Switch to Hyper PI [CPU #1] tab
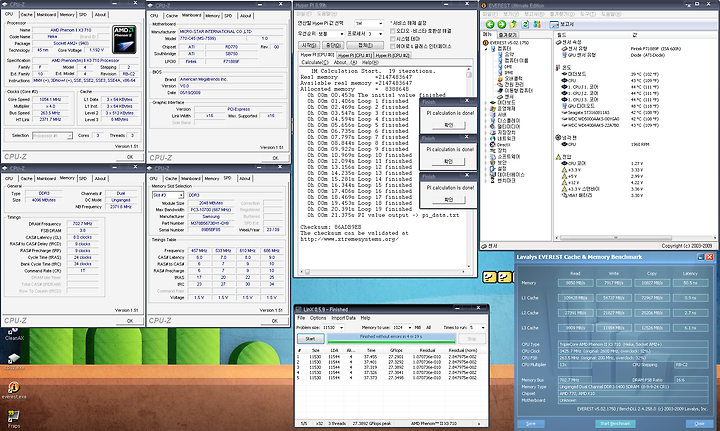 [x=354, y=56]
